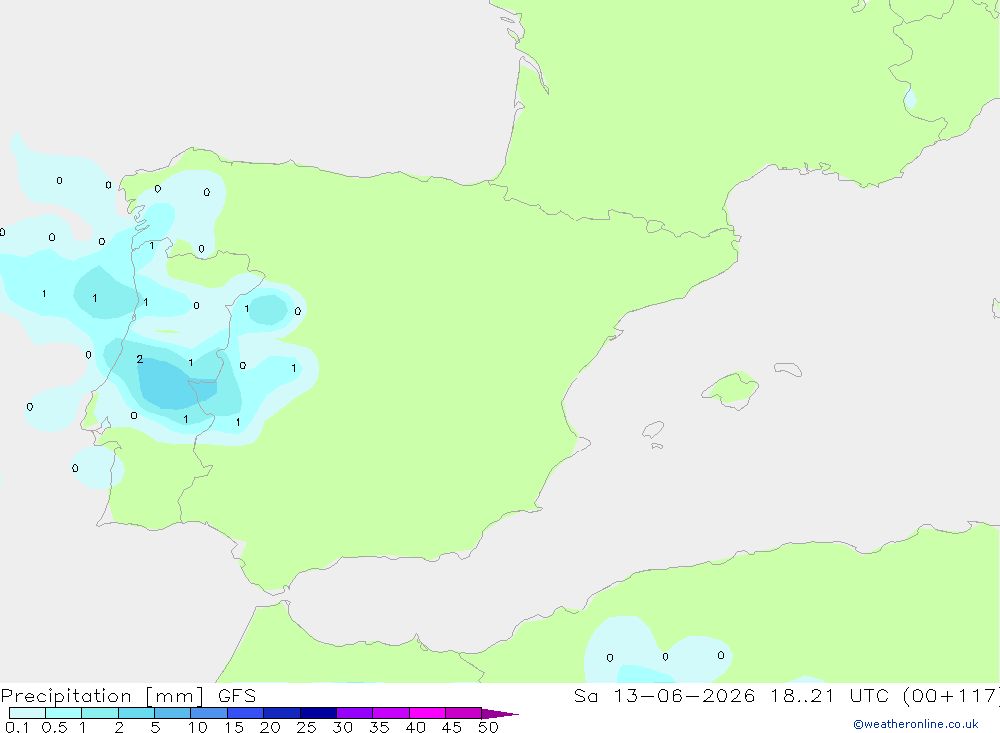This screenshot has height=733, width=1000.
Task: Click the 5–10 mm light blue legend swatch
Action: [x=173, y=713]
